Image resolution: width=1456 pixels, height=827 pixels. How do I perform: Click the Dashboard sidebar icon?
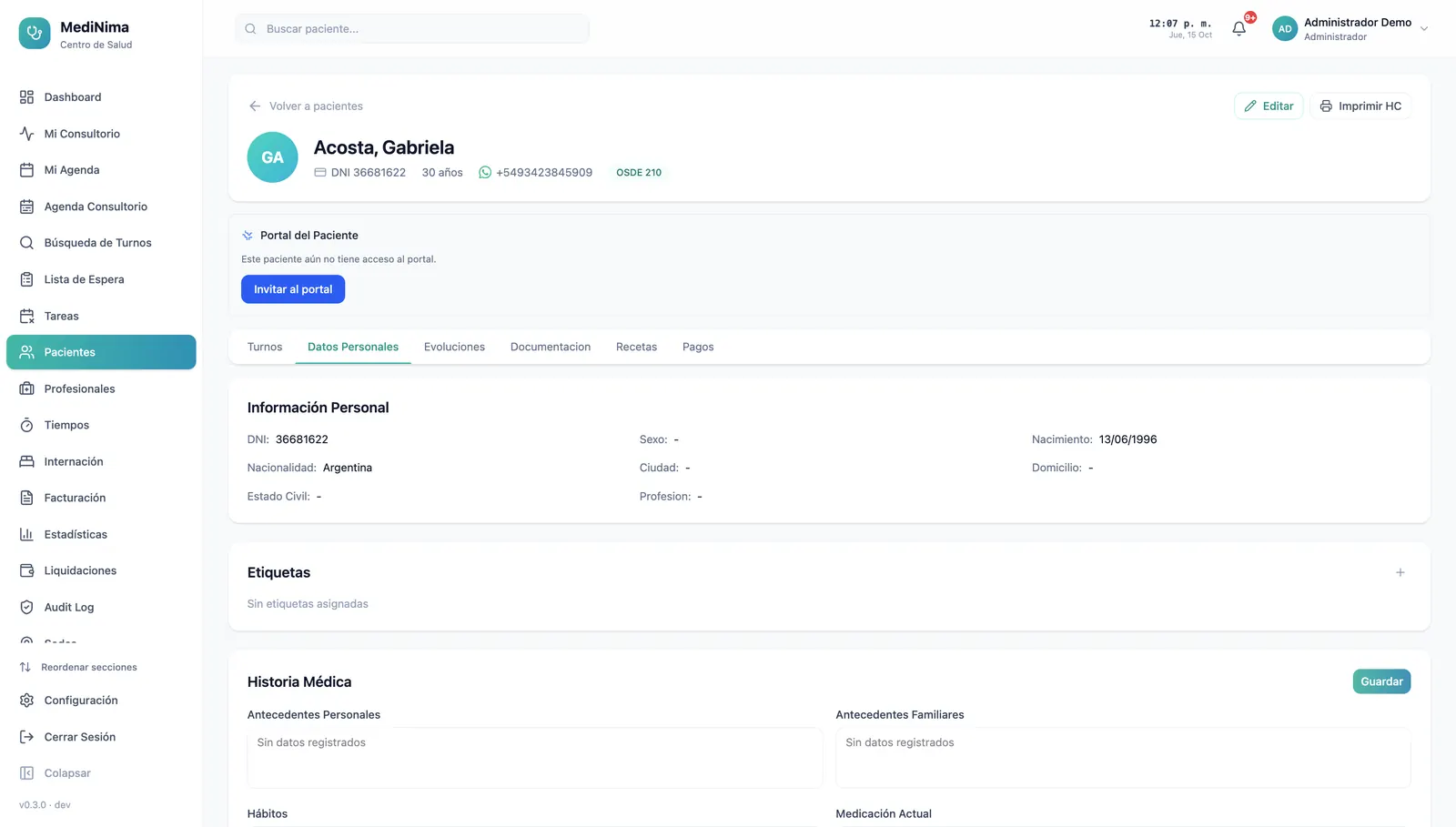click(26, 97)
